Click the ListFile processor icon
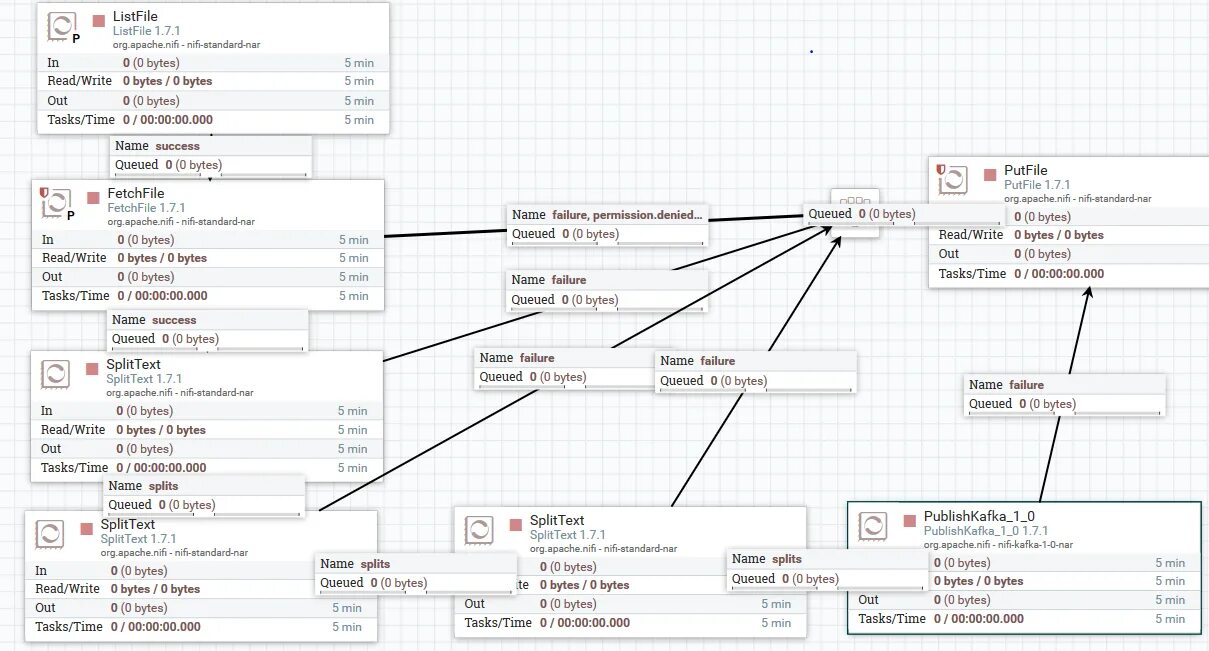Screen dimensions: 1209x651 pos(61,27)
